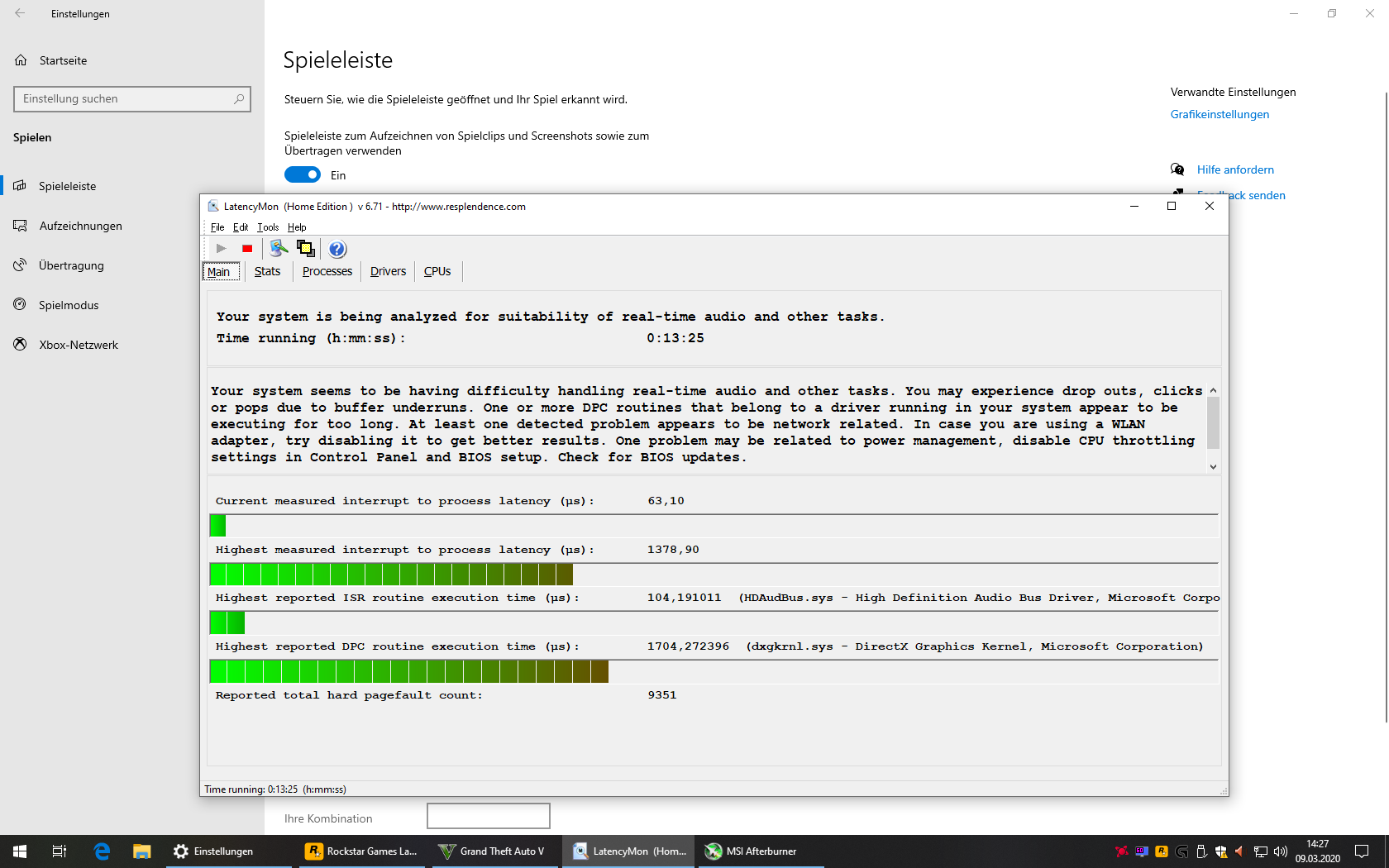The height and width of the screenshot is (868, 1389).
Task: Open LatencyMon help question mark icon
Action: point(337,248)
